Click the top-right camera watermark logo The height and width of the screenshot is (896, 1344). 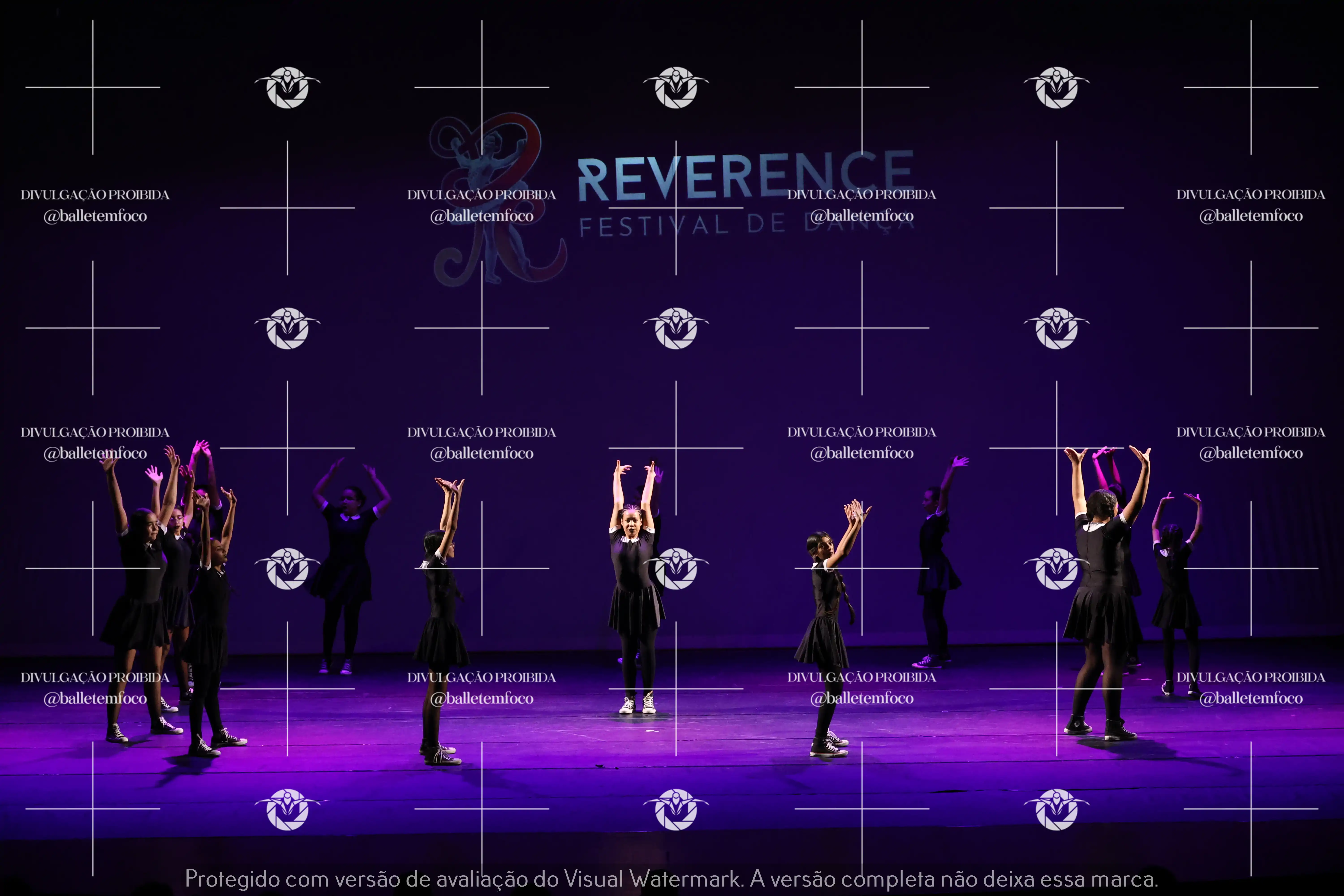pyautogui.click(x=1057, y=87)
